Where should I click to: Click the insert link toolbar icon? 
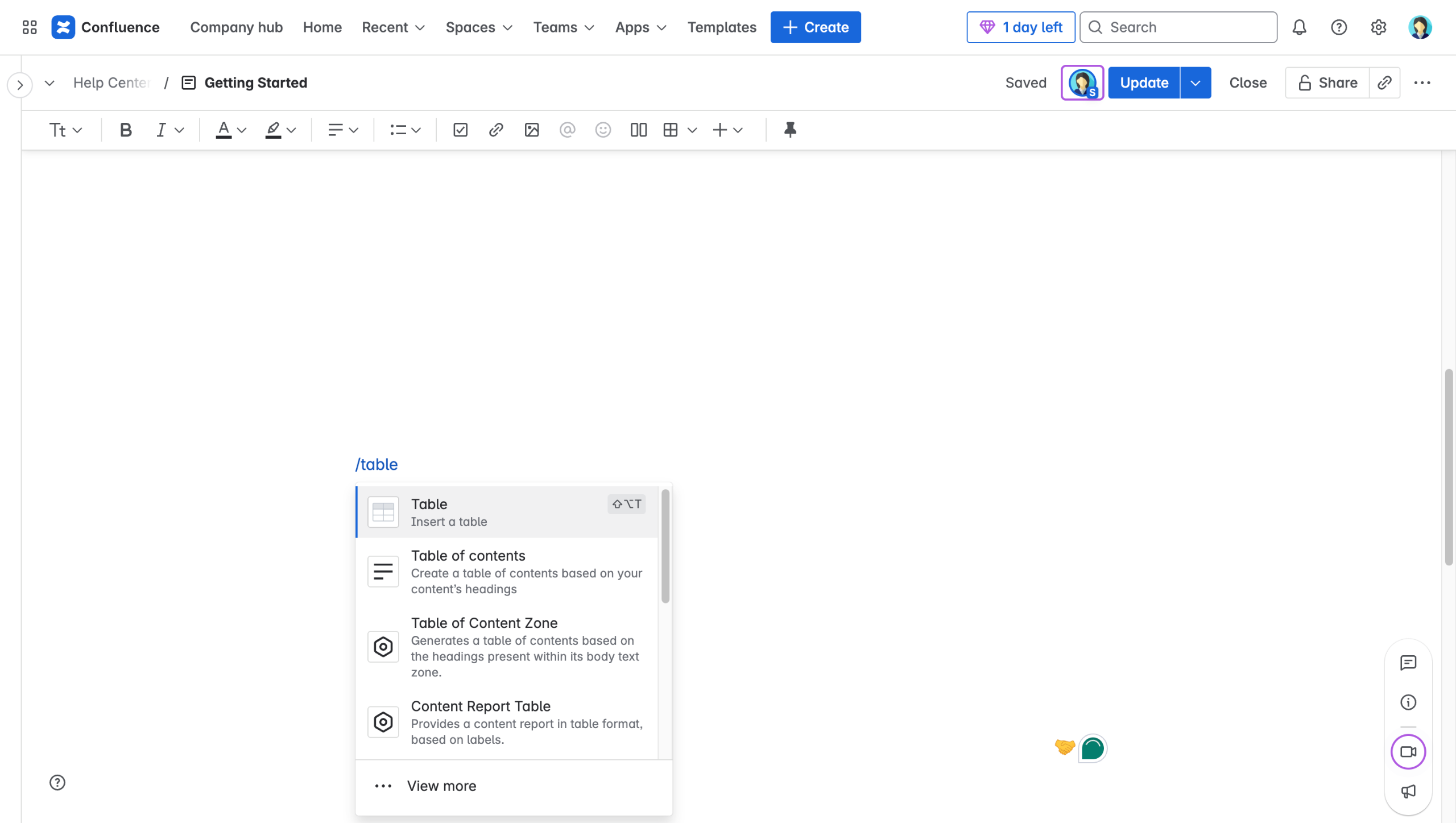[x=495, y=130]
